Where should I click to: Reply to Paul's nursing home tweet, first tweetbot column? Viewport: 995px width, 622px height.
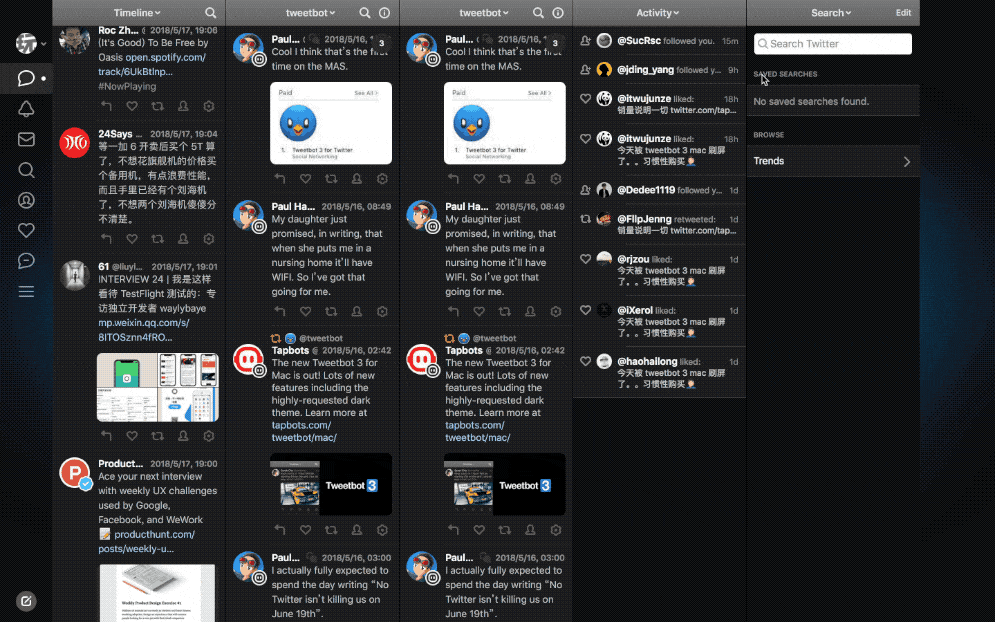click(x=280, y=311)
